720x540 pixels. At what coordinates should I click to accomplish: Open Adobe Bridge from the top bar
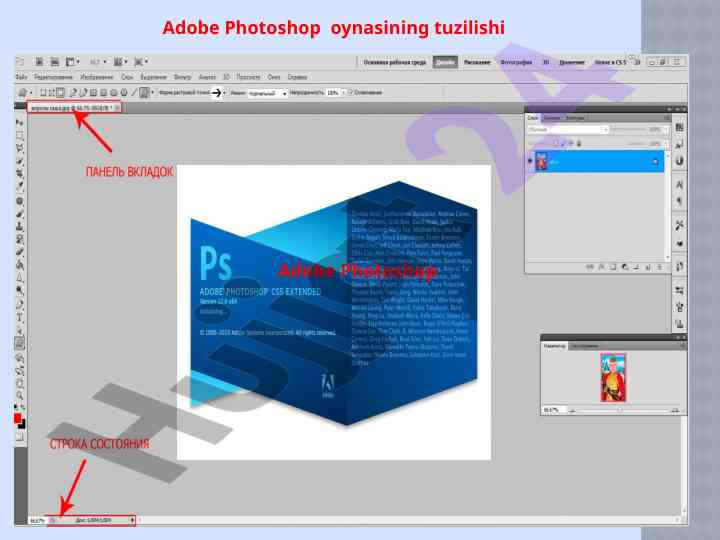(39, 61)
